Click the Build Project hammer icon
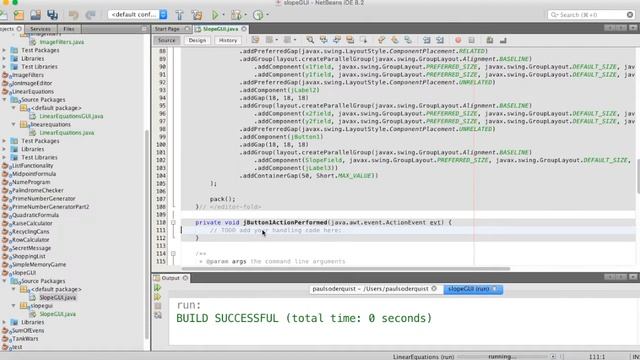The height and width of the screenshot is (360, 640). pos(179,15)
